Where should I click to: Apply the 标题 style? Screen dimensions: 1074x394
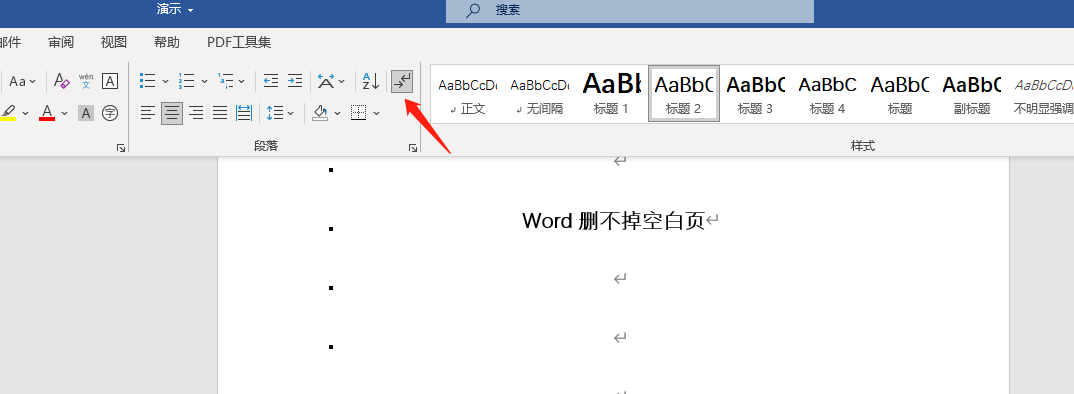pyautogui.click(x=899, y=95)
